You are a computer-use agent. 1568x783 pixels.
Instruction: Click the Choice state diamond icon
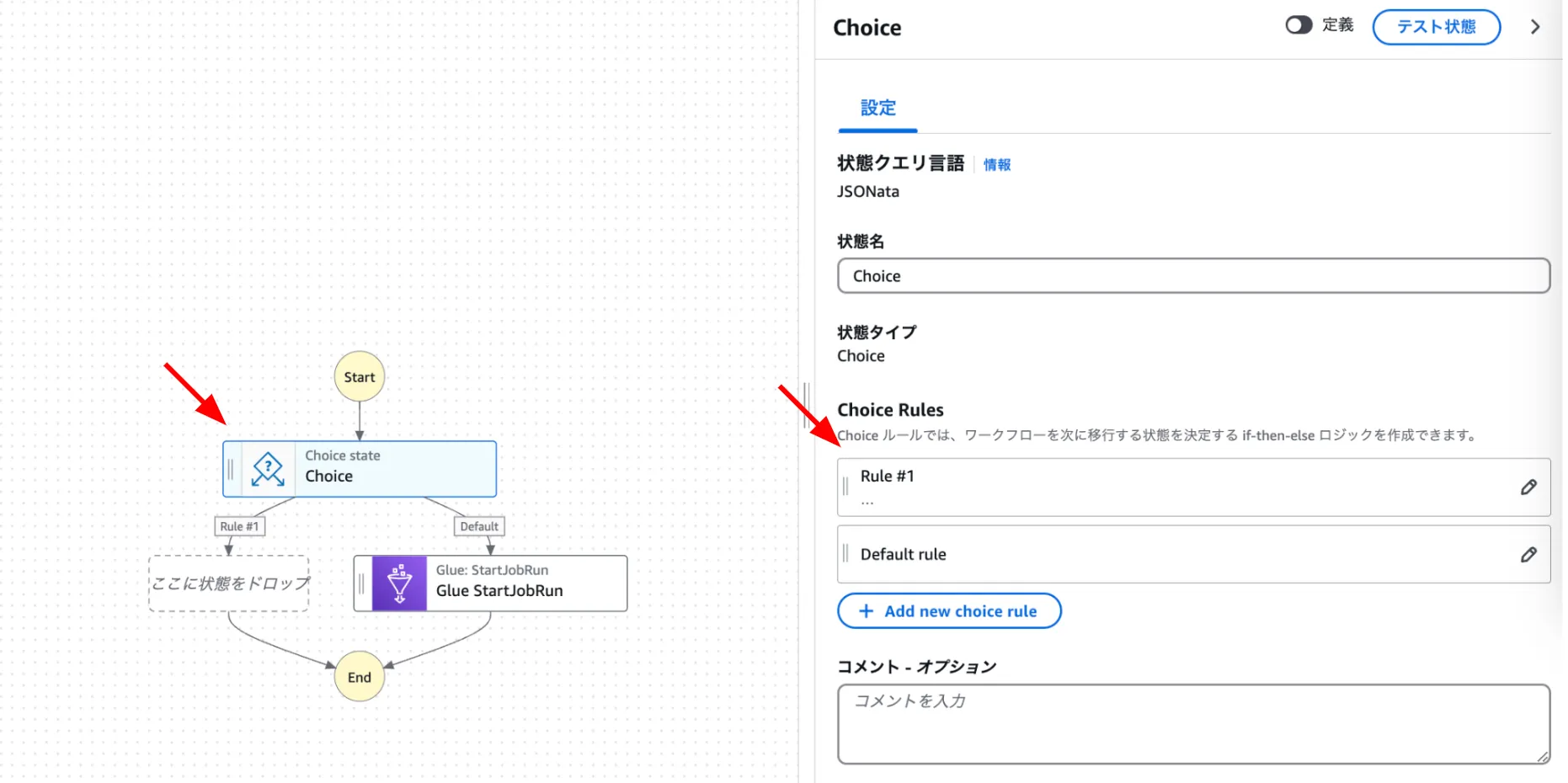[268, 469]
